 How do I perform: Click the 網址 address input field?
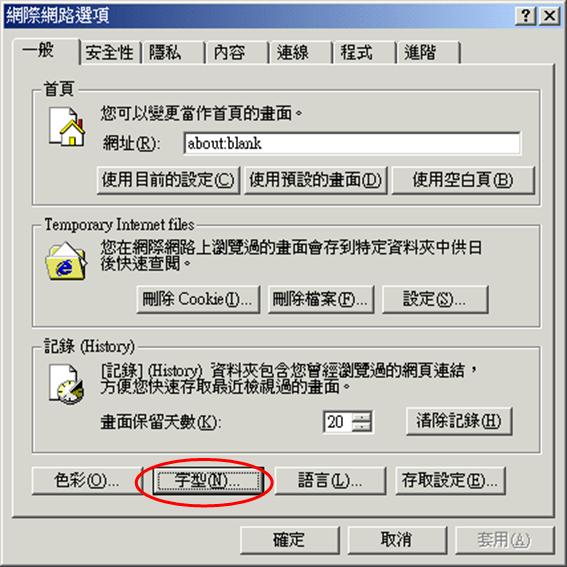pyautogui.click(x=352, y=143)
